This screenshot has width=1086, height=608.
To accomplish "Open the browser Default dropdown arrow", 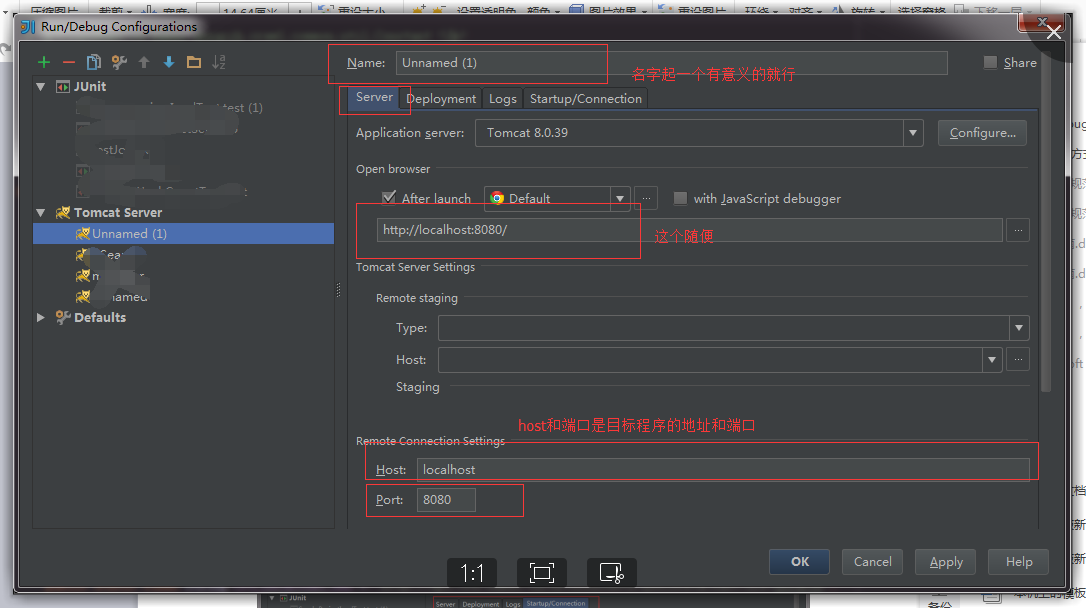I will click(x=620, y=199).
